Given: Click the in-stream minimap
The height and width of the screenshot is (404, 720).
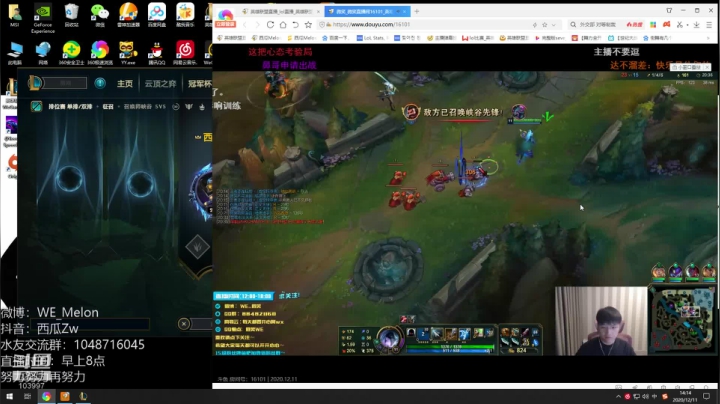Looking at the screenshot, I should click(x=681, y=320).
